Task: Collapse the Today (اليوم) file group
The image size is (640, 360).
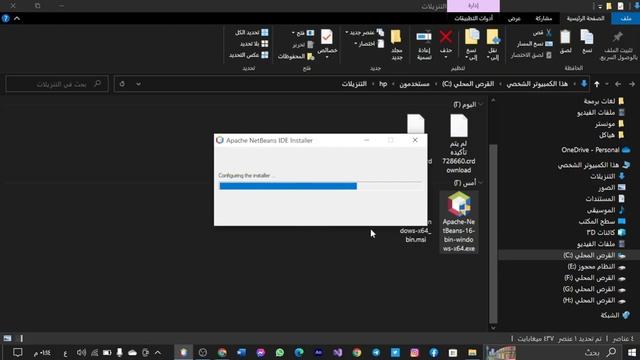Action: pos(481,105)
